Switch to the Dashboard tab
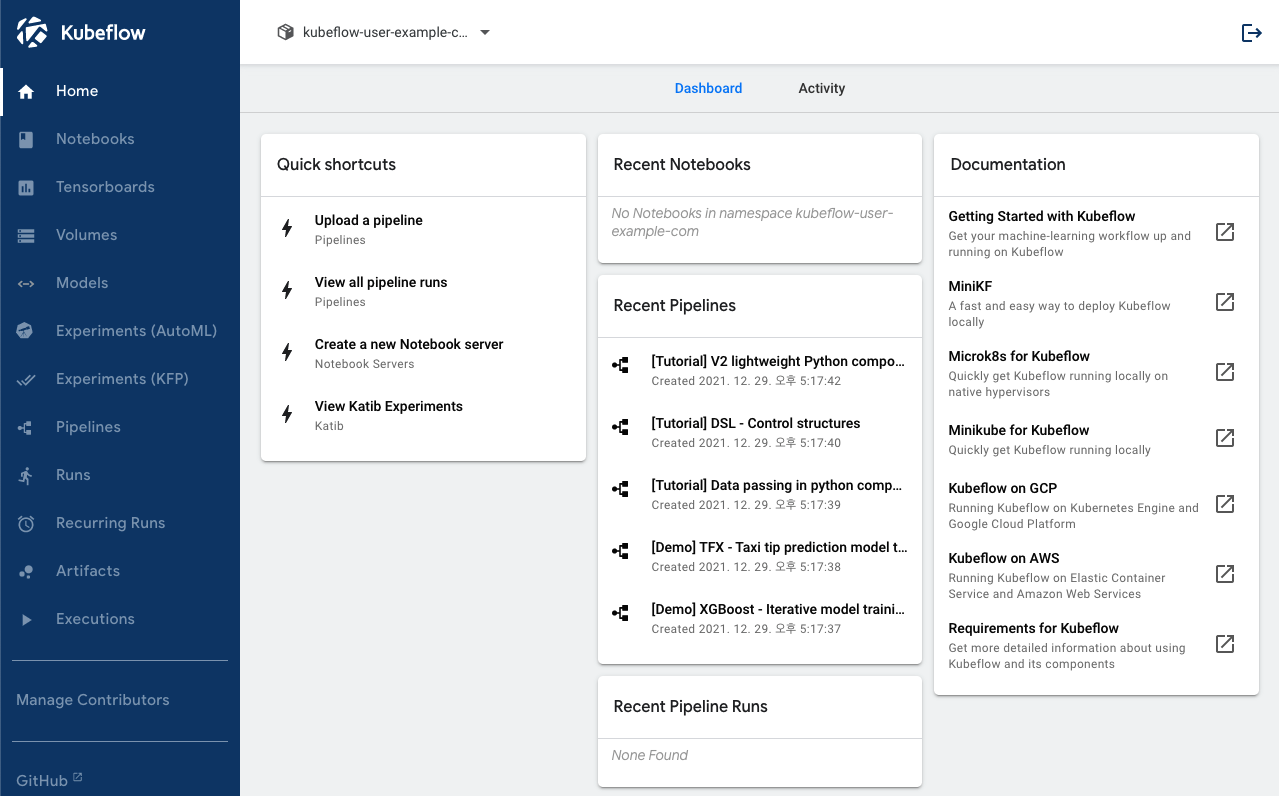The image size is (1279, 796). click(708, 88)
